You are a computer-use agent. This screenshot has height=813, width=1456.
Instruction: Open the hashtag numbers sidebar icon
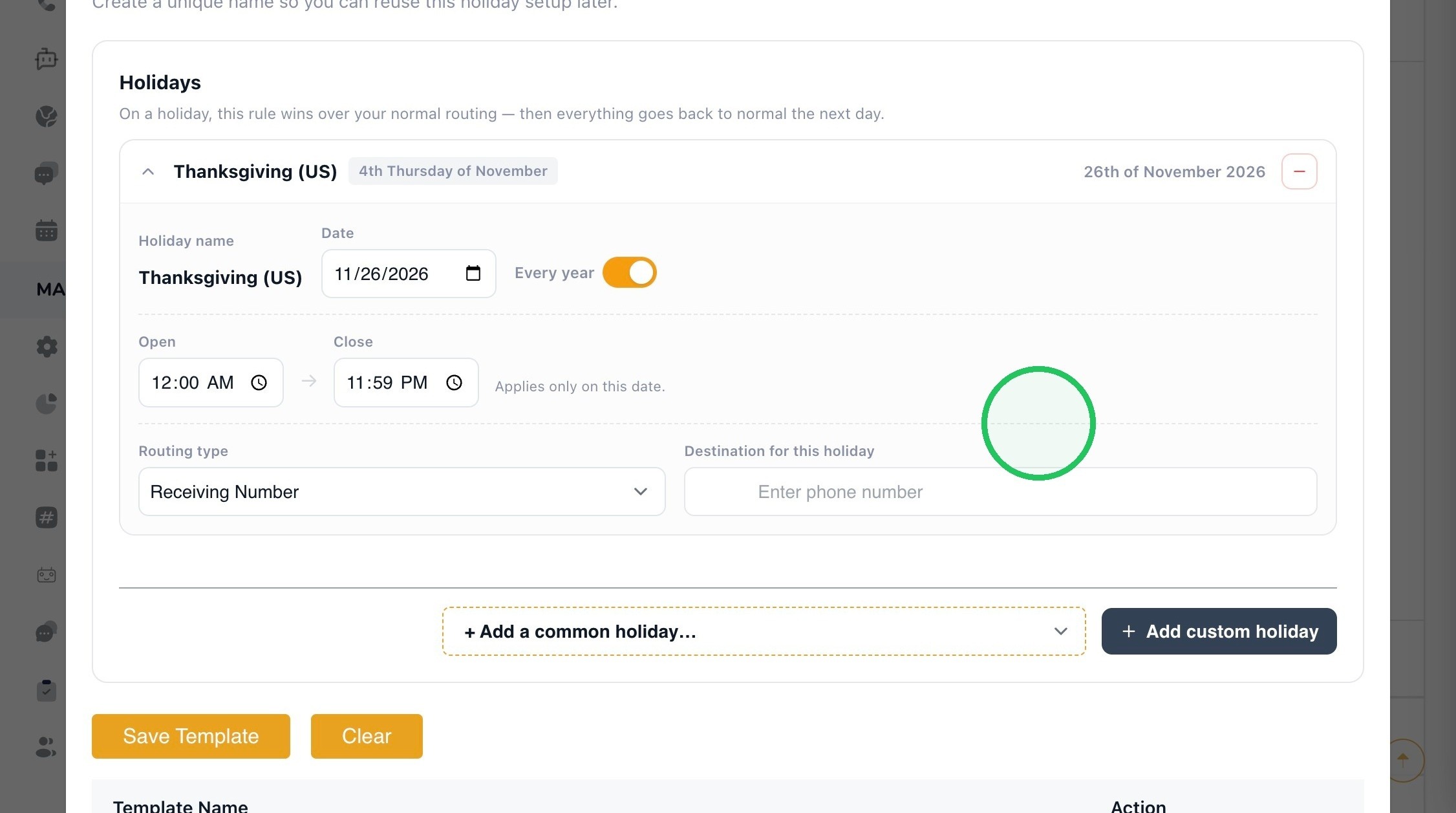(47, 517)
